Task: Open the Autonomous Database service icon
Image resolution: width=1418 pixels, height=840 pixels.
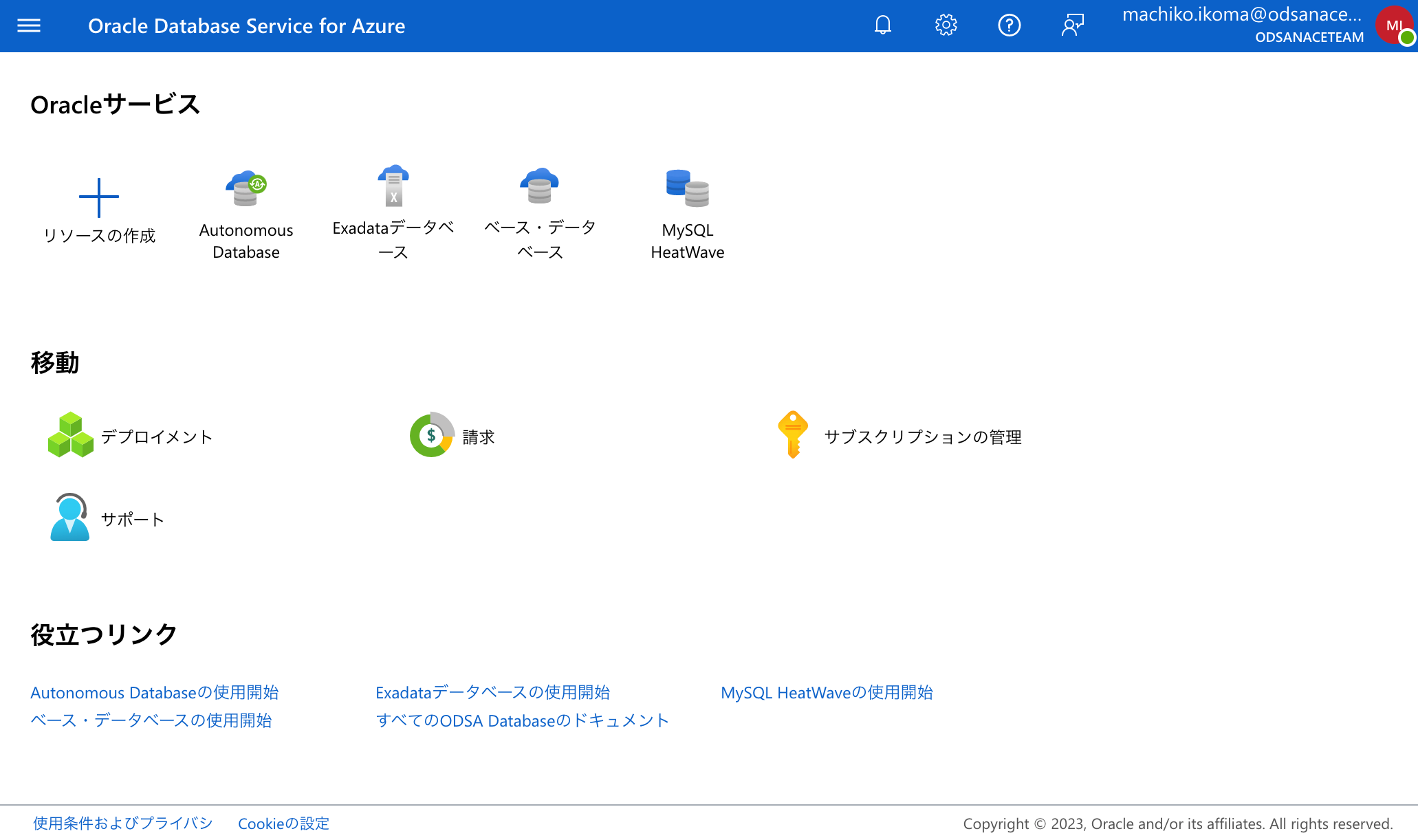Action: (246, 188)
